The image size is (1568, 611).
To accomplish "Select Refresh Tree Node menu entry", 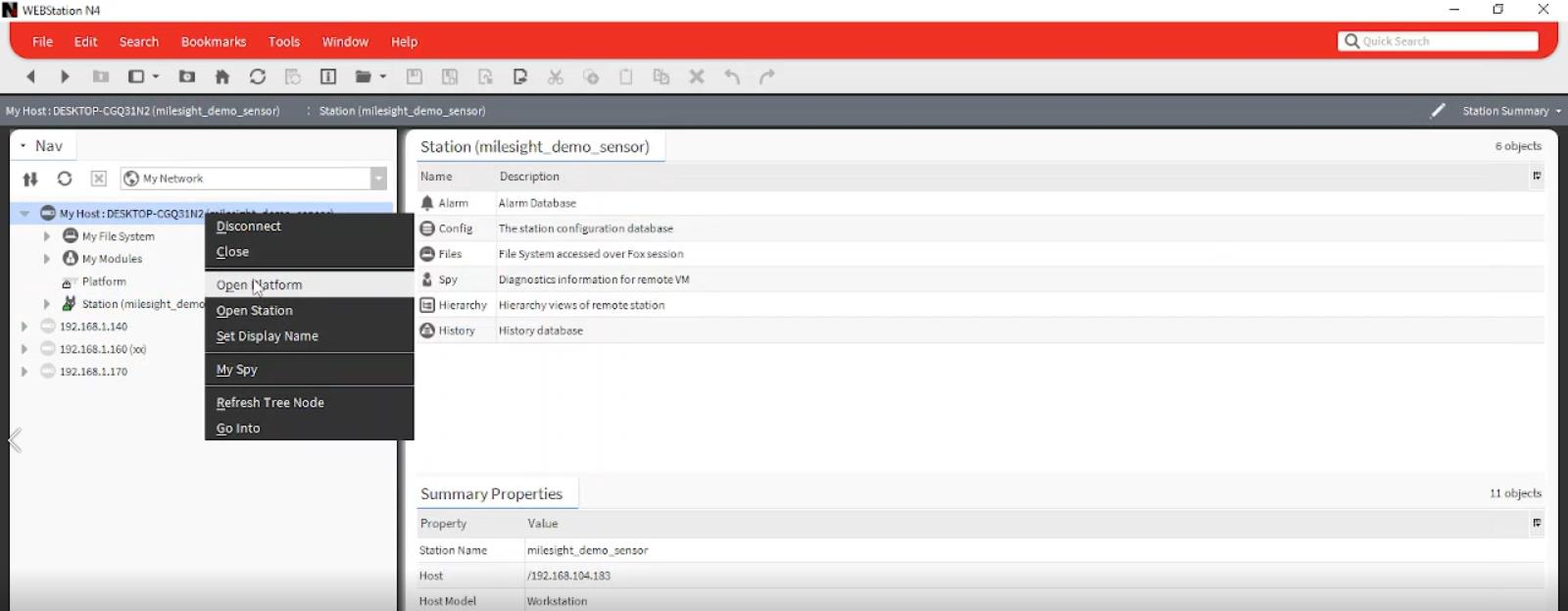I will click(x=309, y=403).
